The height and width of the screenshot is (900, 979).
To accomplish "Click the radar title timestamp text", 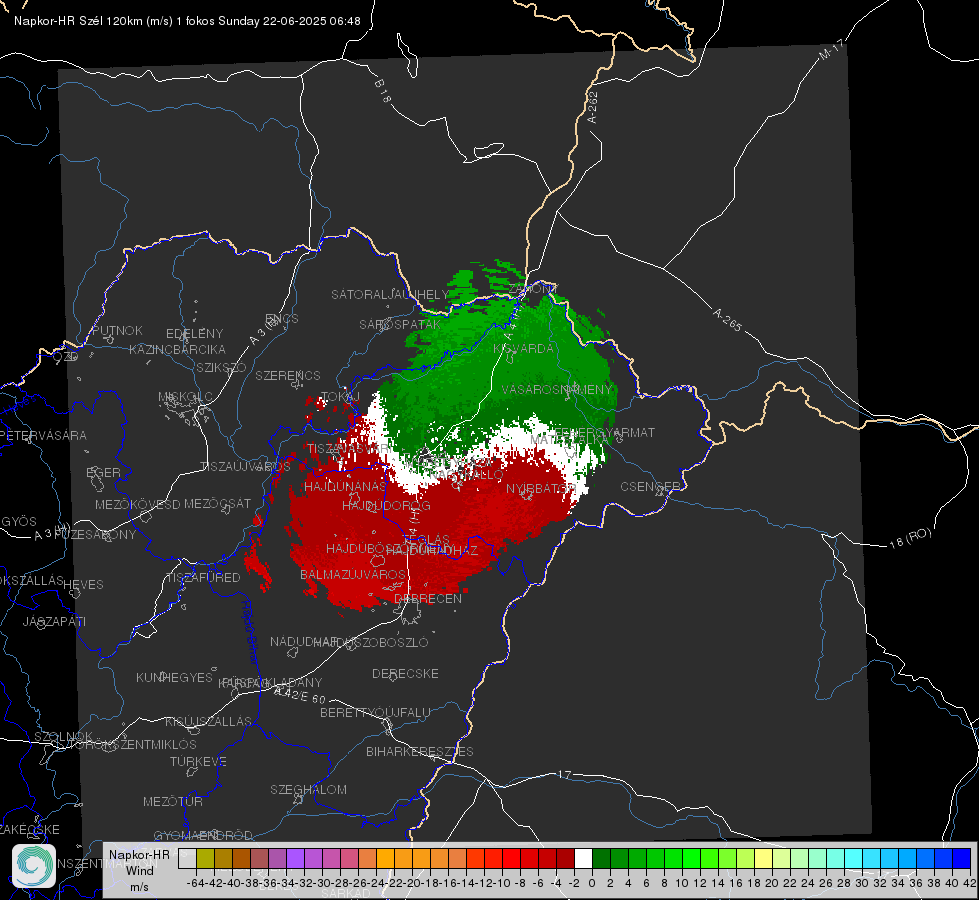I will pos(187,21).
